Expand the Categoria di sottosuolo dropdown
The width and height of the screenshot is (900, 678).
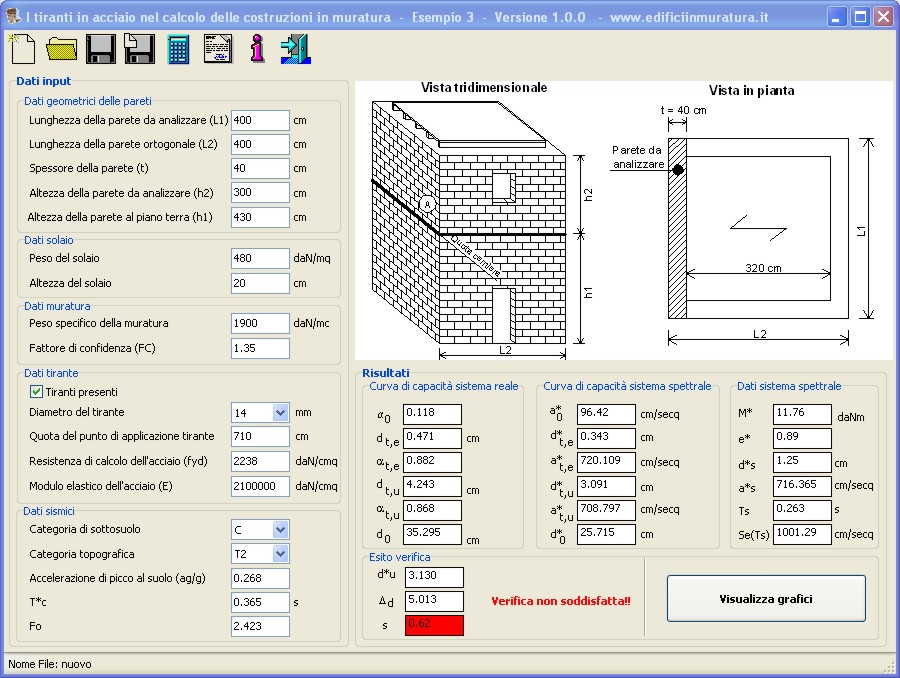[x=280, y=529]
